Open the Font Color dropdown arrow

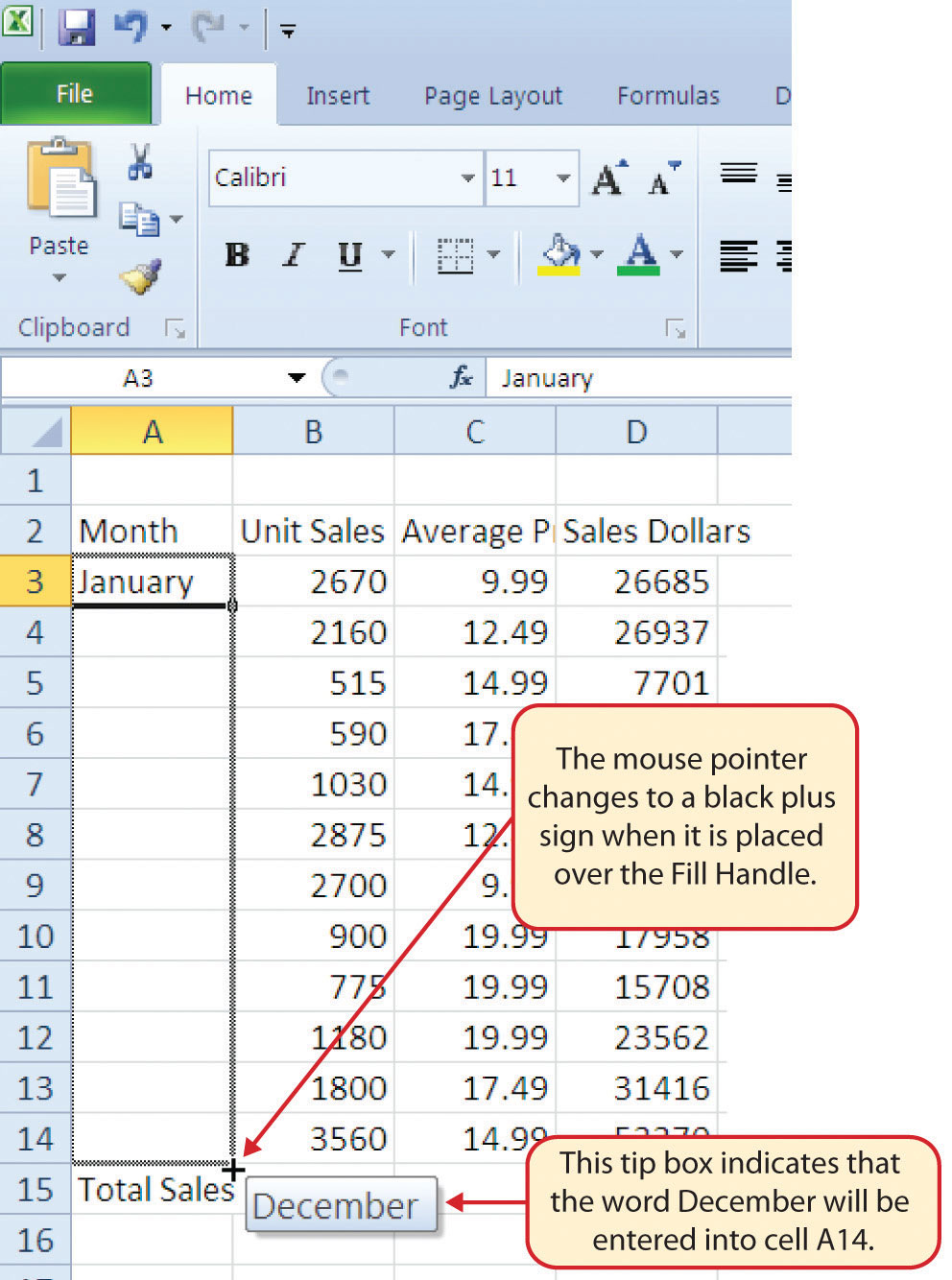(x=677, y=255)
